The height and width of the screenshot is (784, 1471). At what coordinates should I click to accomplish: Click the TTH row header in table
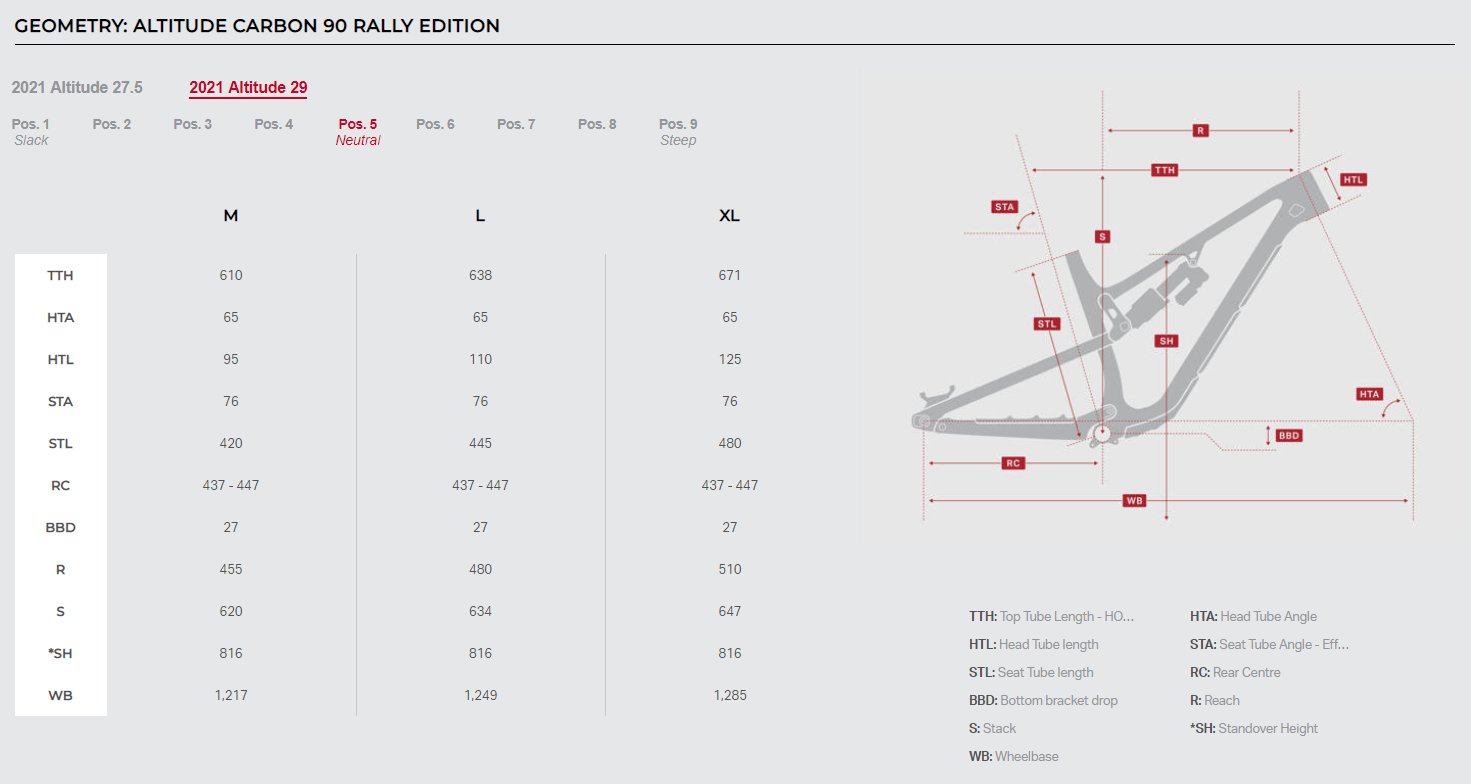[x=61, y=275]
